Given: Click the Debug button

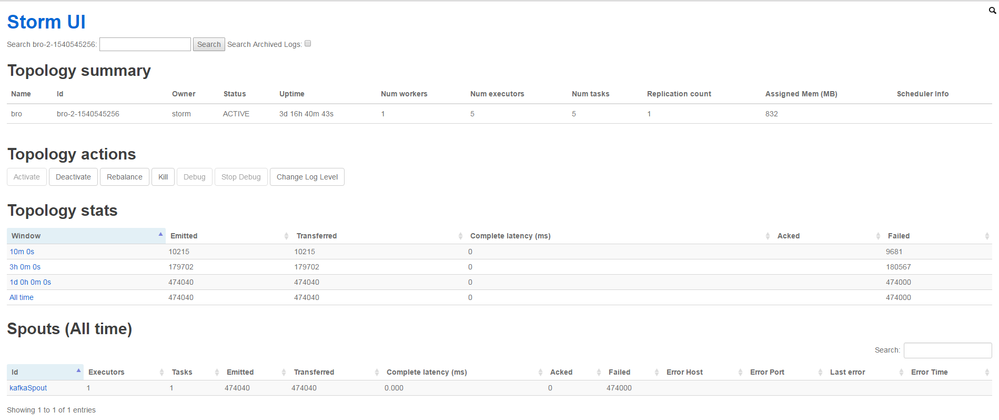Looking at the screenshot, I should coord(194,177).
